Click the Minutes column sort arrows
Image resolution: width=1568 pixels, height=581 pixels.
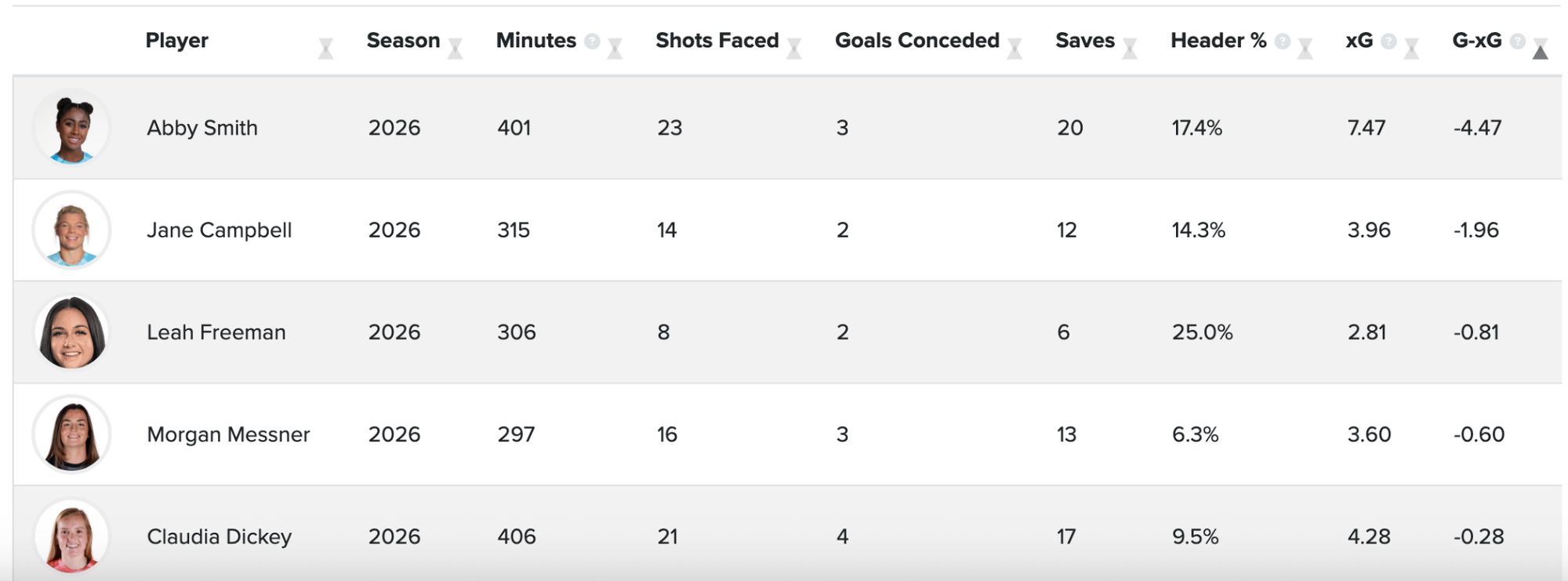click(x=615, y=49)
